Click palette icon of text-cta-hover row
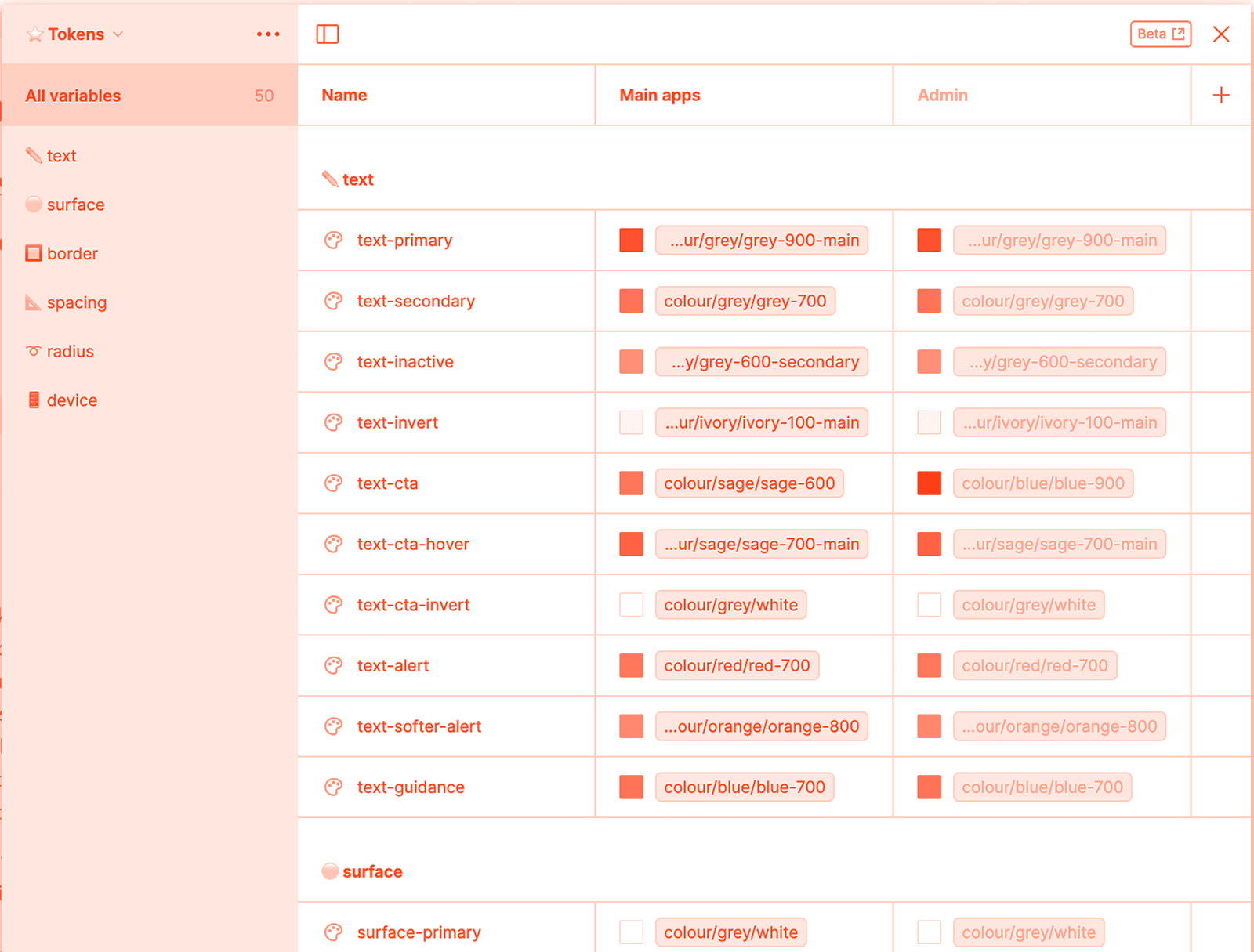The image size is (1254, 952). (x=333, y=544)
